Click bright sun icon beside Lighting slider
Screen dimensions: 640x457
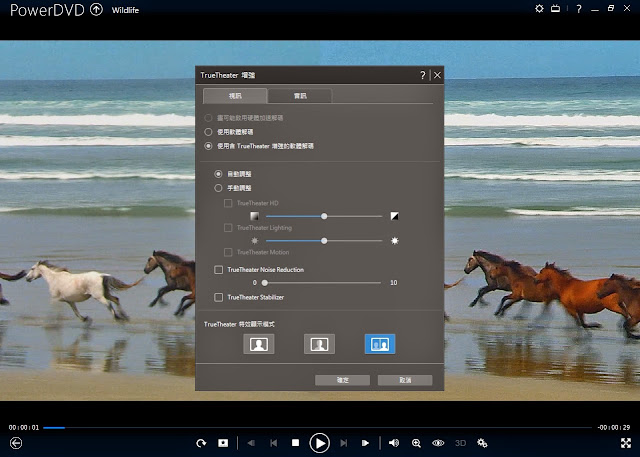tap(394, 241)
